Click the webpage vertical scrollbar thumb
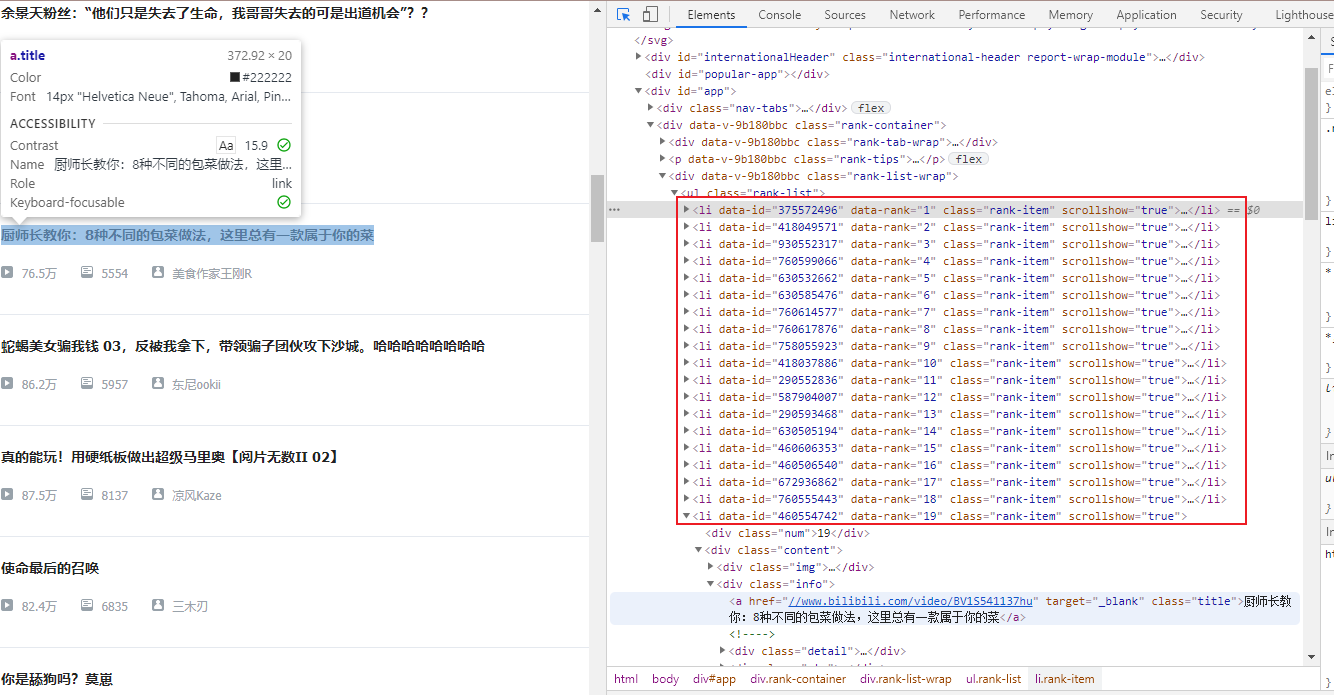This screenshot has height=695, width=1334. click(597, 208)
